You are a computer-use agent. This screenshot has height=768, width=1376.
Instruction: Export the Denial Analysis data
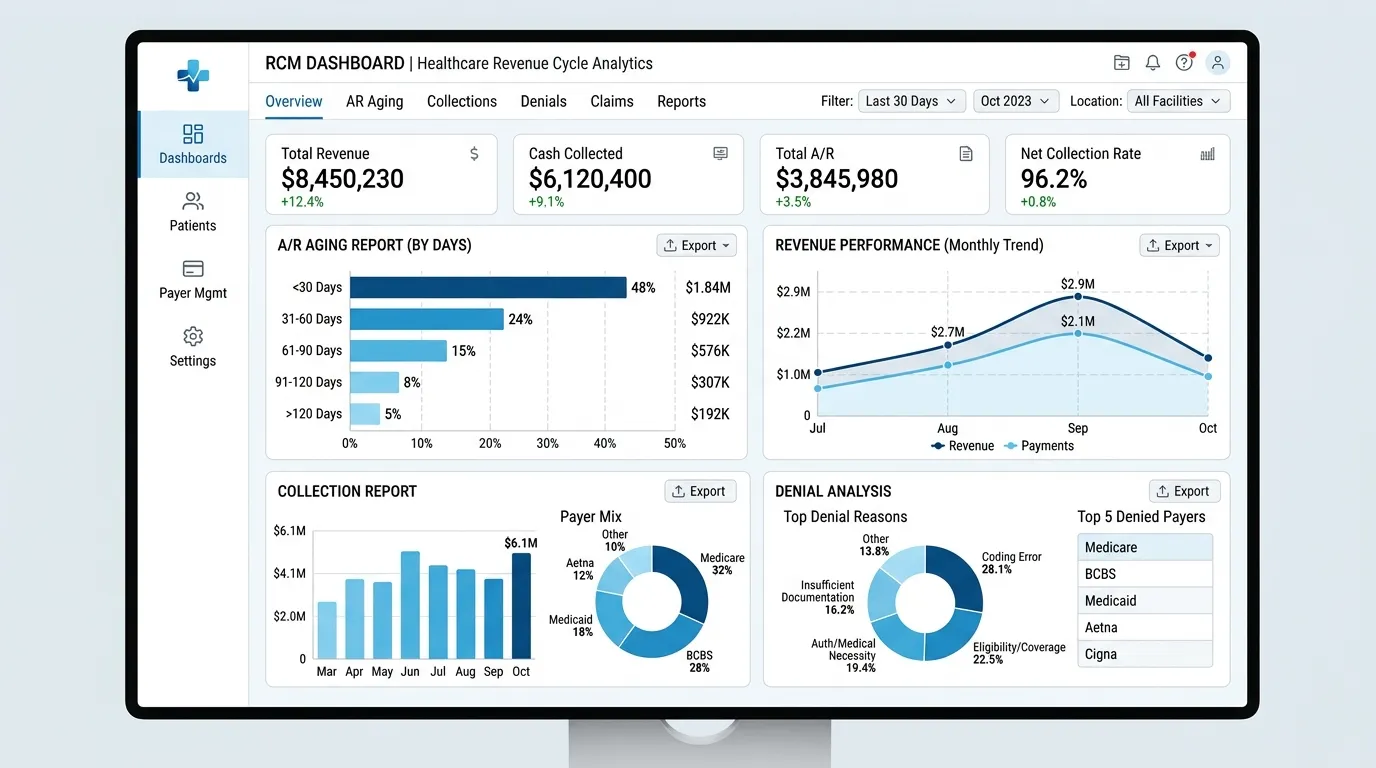pos(1183,491)
